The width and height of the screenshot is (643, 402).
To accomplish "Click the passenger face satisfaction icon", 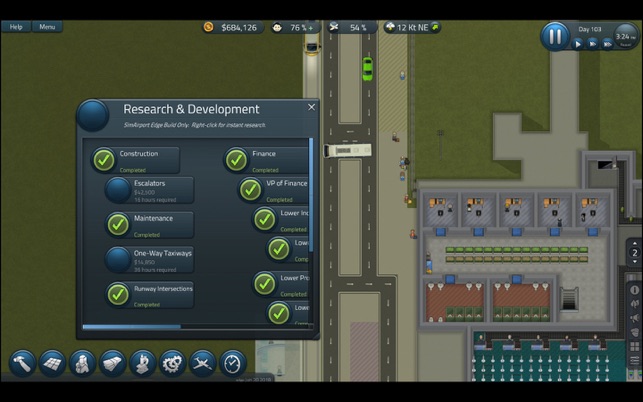I will point(278,27).
